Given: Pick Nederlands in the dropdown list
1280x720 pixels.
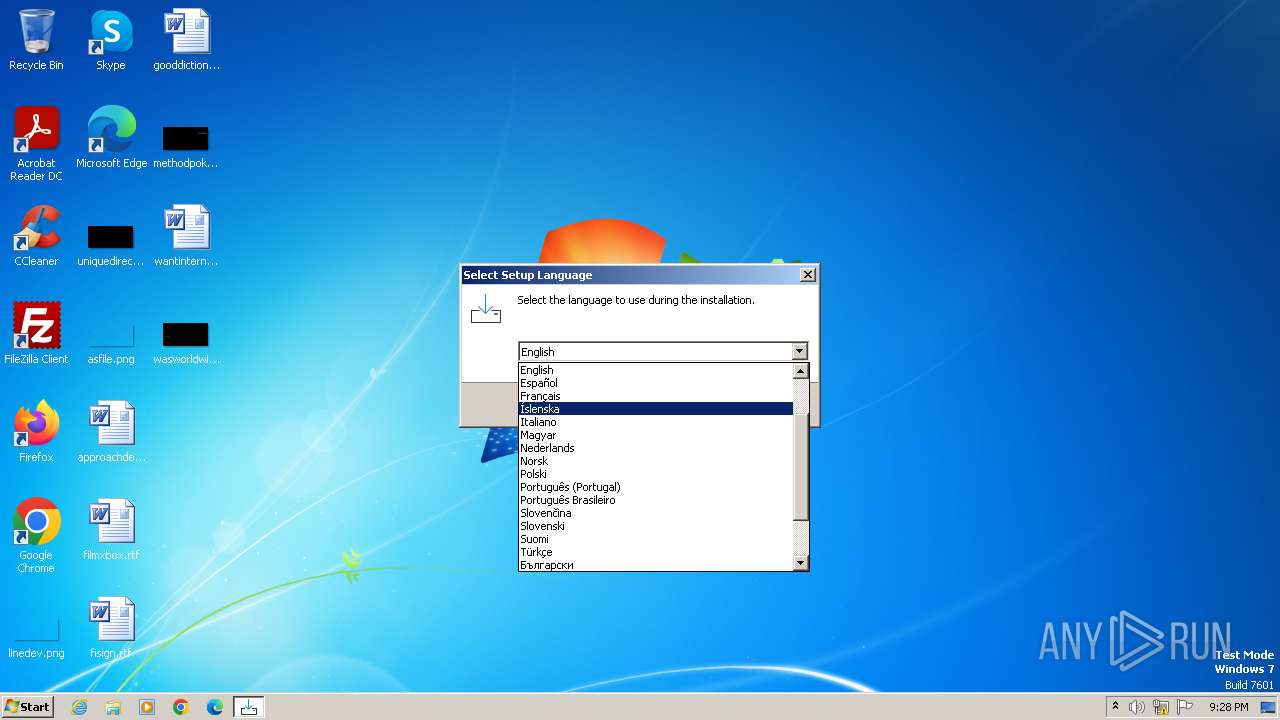Looking at the screenshot, I should [x=655, y=448].
